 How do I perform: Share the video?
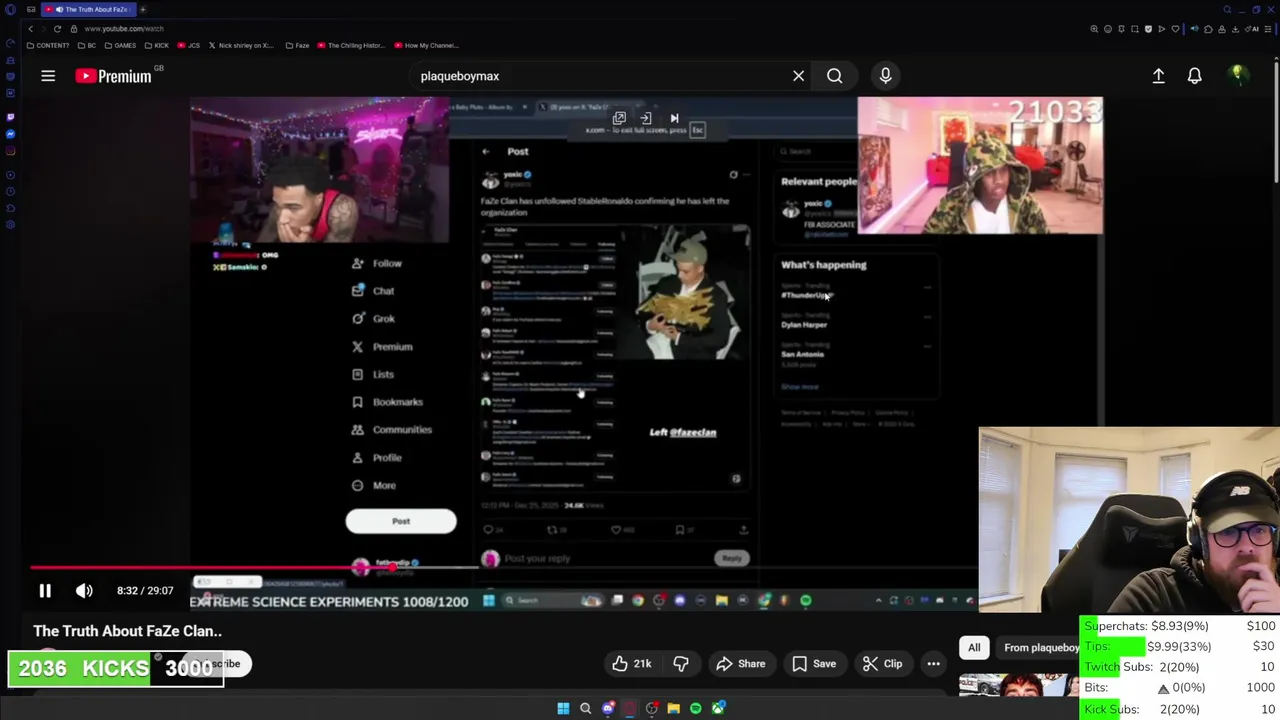point(740,664)
